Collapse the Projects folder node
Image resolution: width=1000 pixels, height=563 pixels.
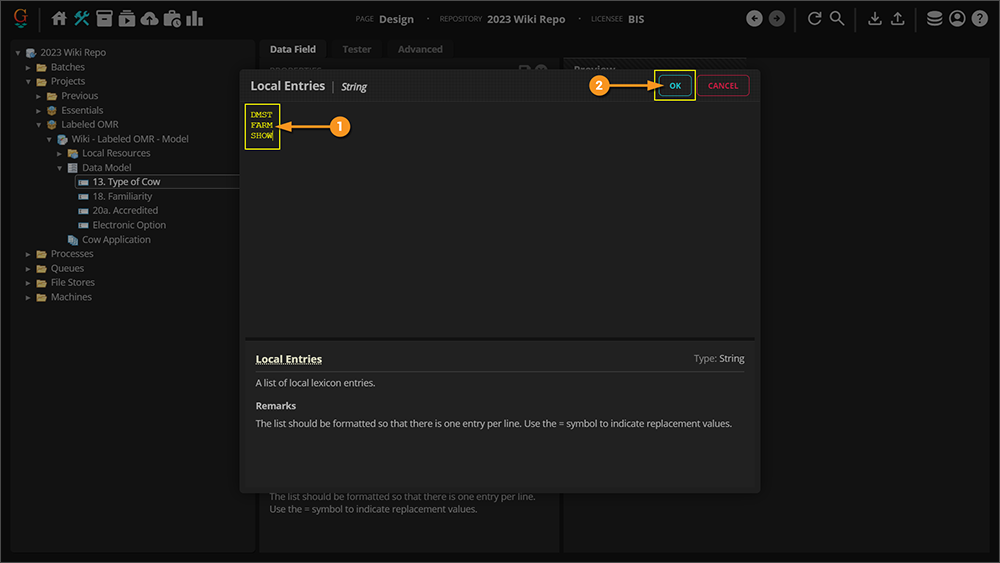point(29,82)
